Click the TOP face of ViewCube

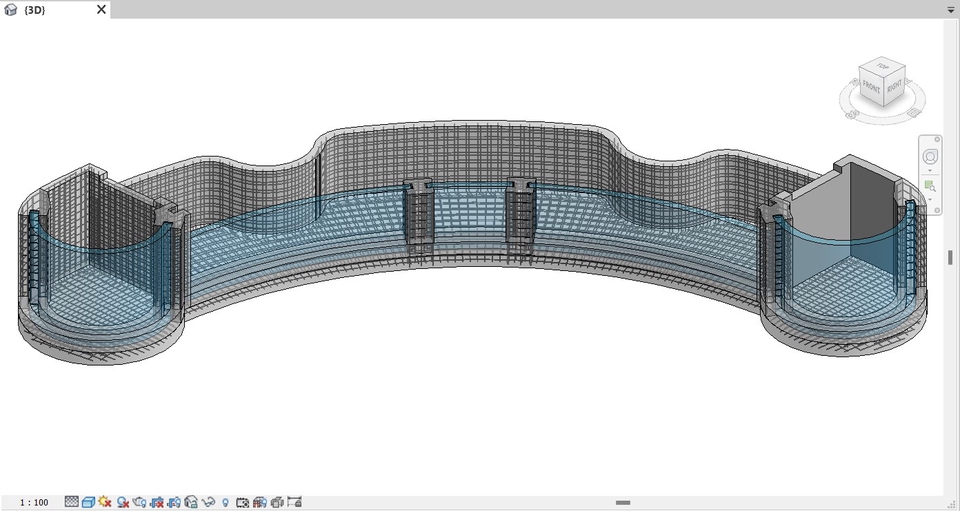click(882, 66)
